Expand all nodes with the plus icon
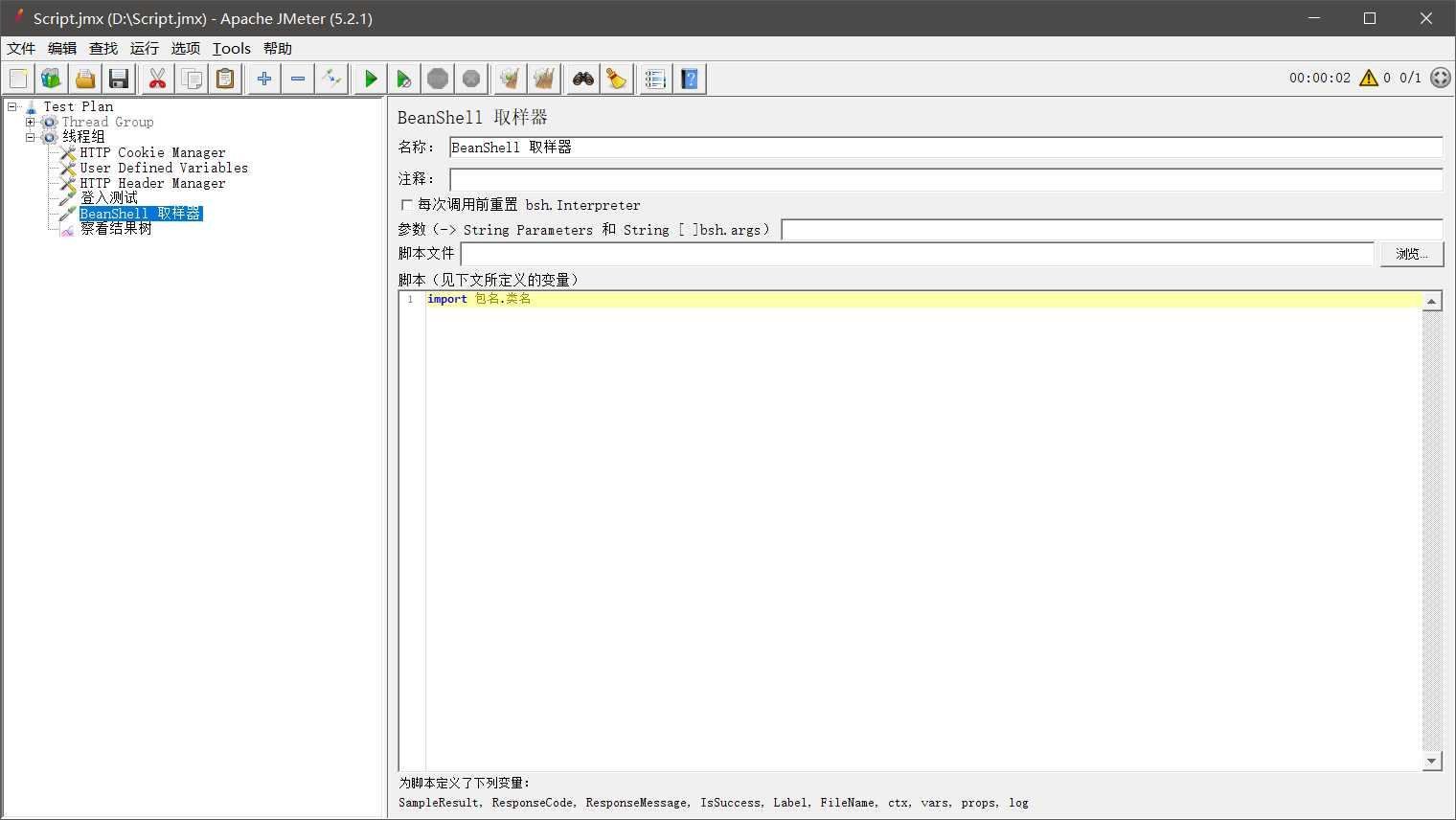The height and width of the screenshot is (820, 1456). [264, 79]
